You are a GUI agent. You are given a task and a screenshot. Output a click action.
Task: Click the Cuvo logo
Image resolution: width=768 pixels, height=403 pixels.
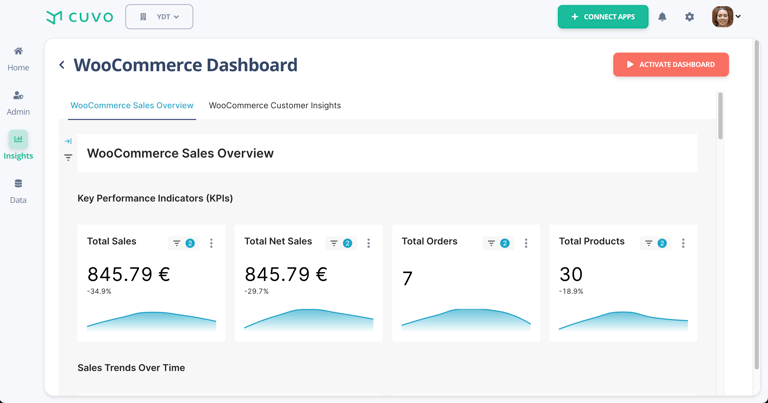coord(80,17)
